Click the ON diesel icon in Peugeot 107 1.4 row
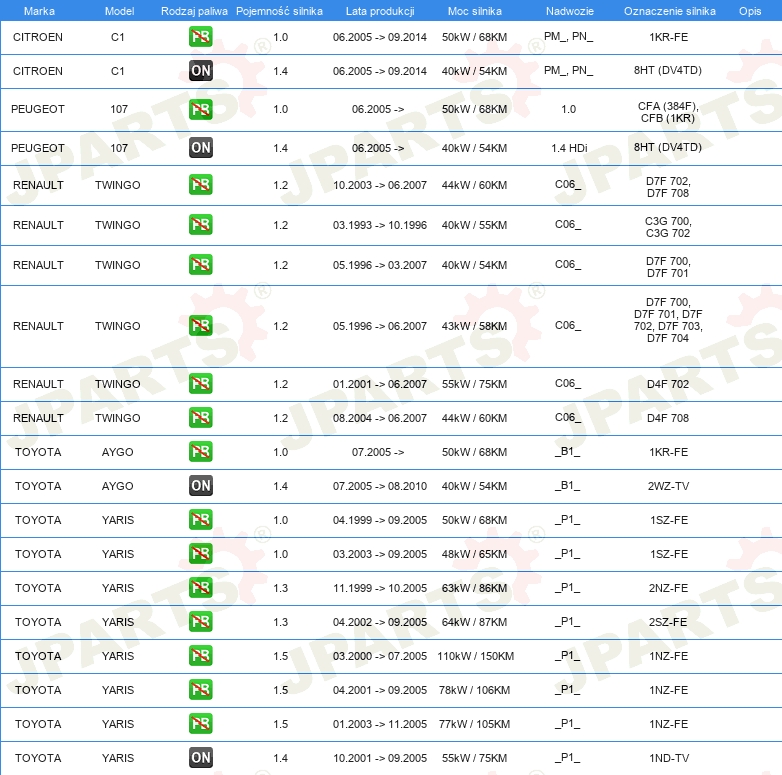Image resolution: width=782 pixels, height=775 pixels. tap(200, 148)
